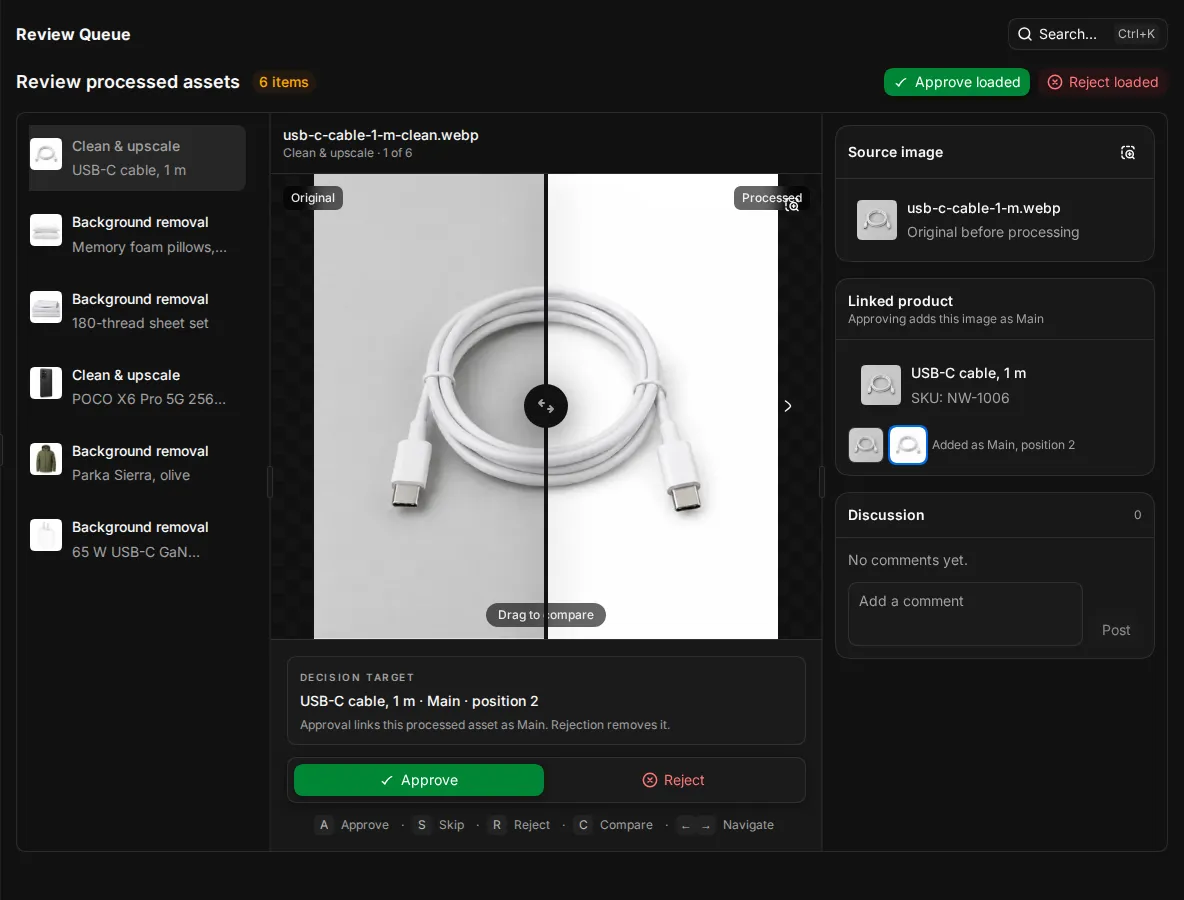Image resolution: width=1184 pixels, height=900 pixels.
Task: Click usb-c-cable-1-m.webp source thumbnail
Action: pyautogui.click(x=877, y=220)
